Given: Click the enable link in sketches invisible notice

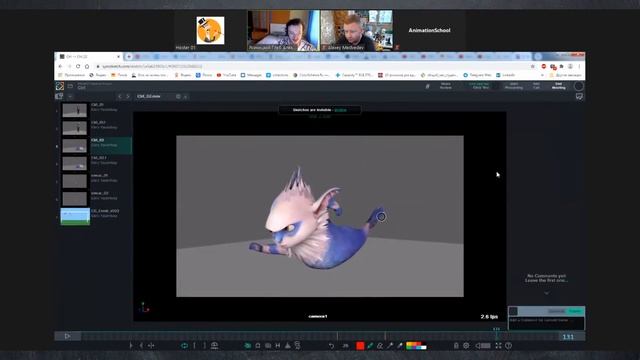Looking at the screenshot, I should point(340,110).
